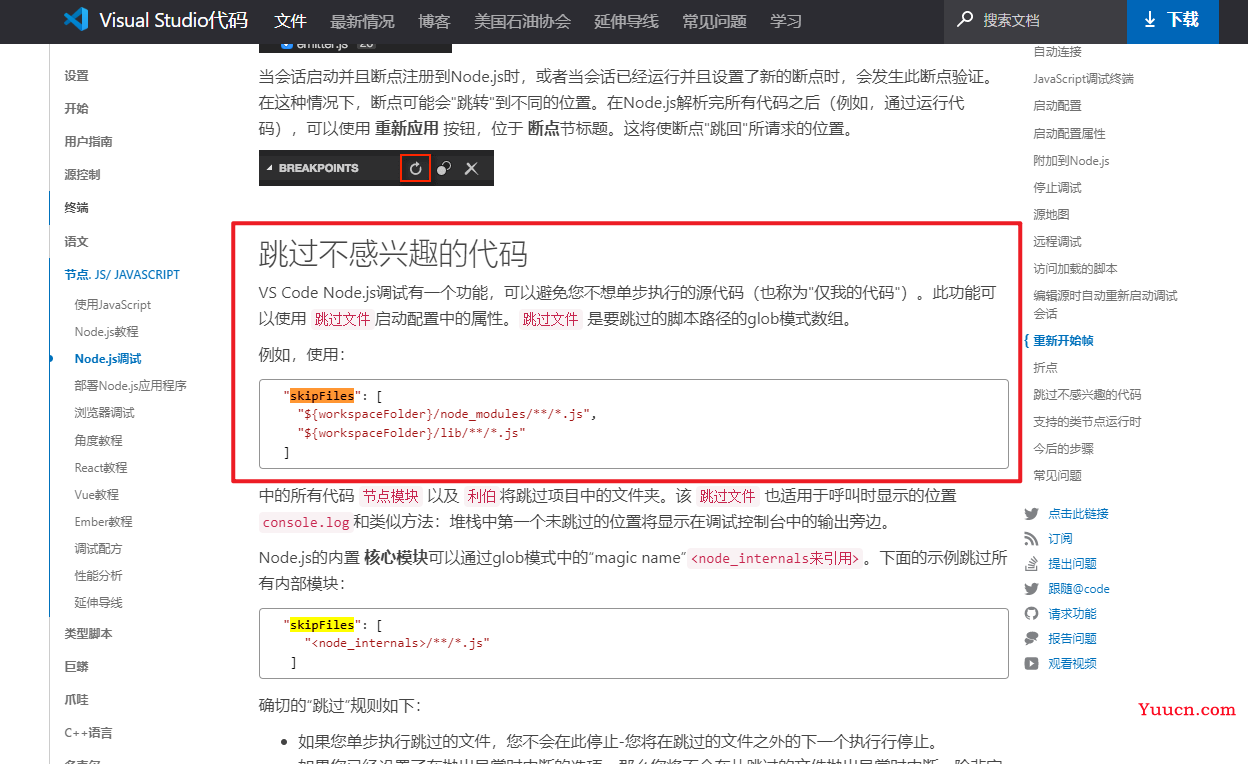Click 点击此链接 tweet link
Viewport: 1248px width, 764px height.
pyautogui.click(x=1078, y=513)
